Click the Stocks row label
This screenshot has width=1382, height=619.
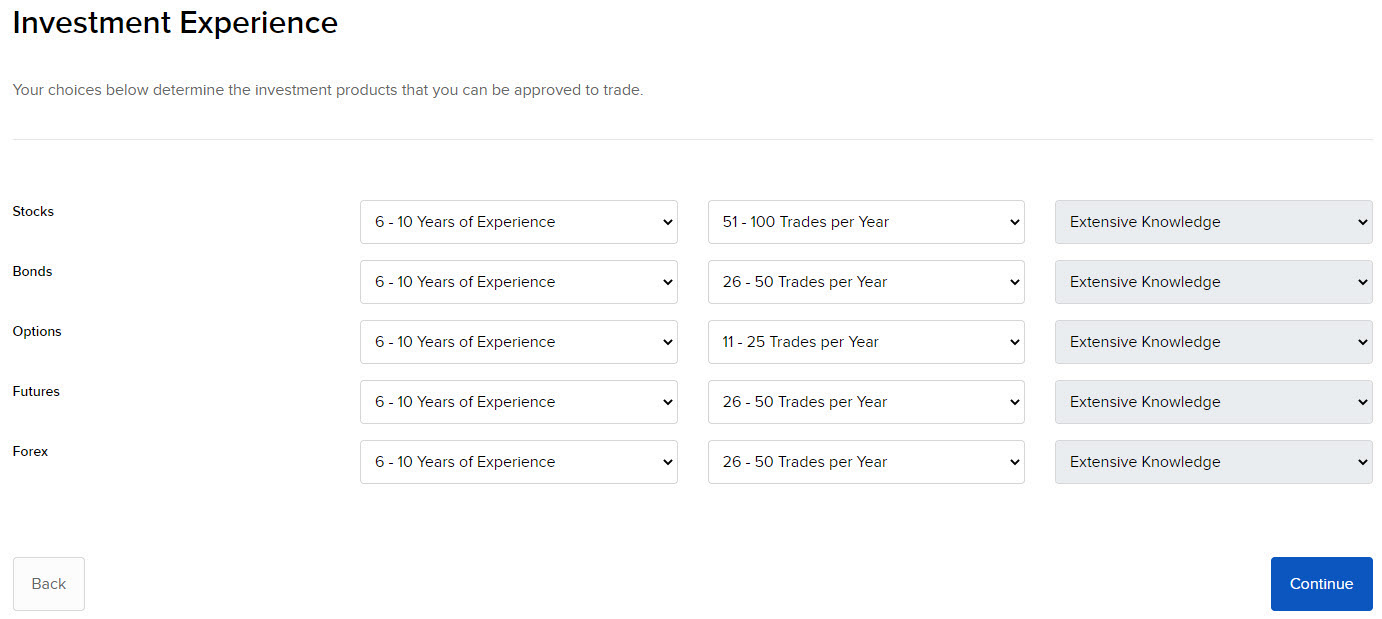pos(33,212)
